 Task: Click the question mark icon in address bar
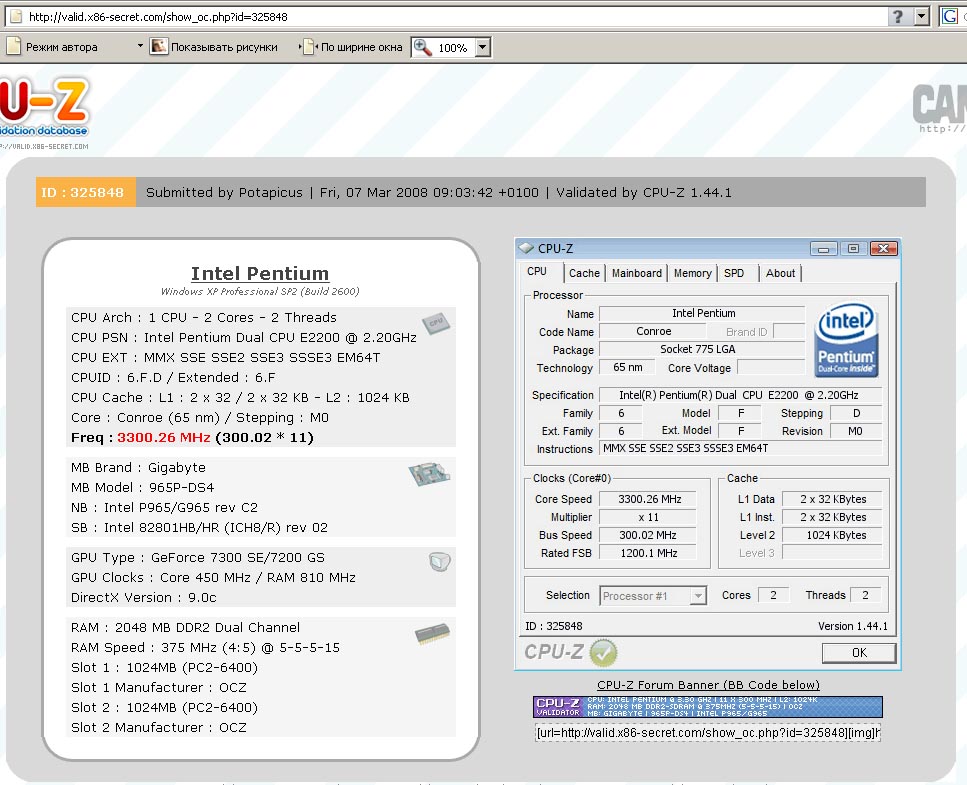tap(898, 17)
